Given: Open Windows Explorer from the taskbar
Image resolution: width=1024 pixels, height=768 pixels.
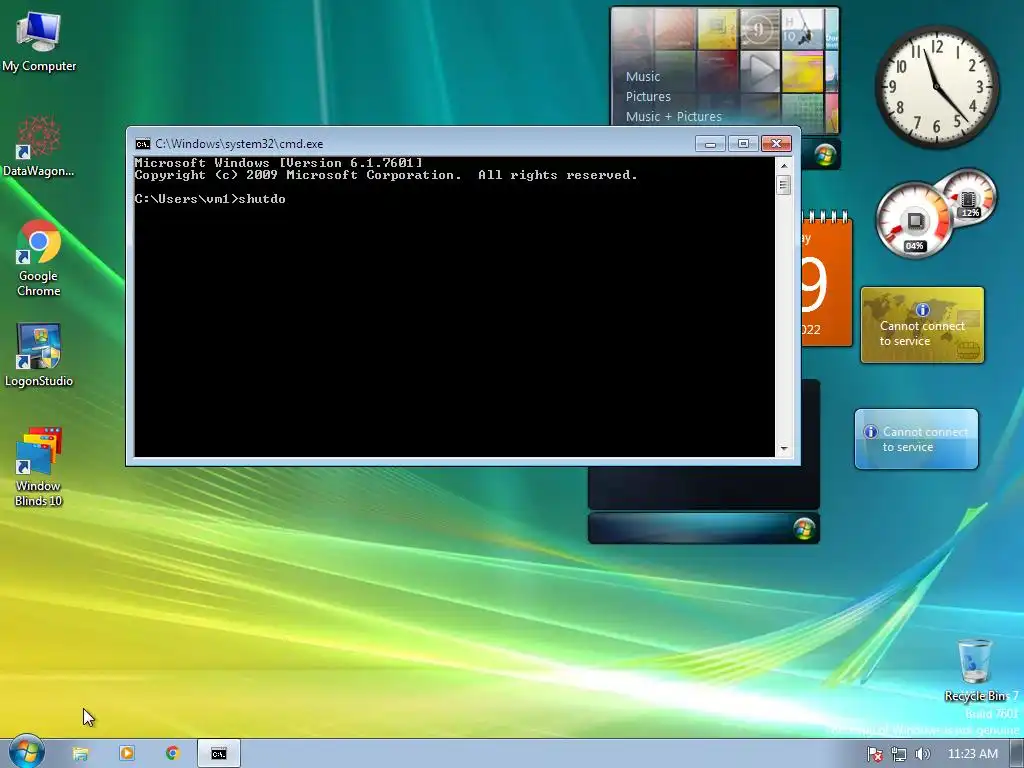Looking at the screenshot, I should [80, 754].
